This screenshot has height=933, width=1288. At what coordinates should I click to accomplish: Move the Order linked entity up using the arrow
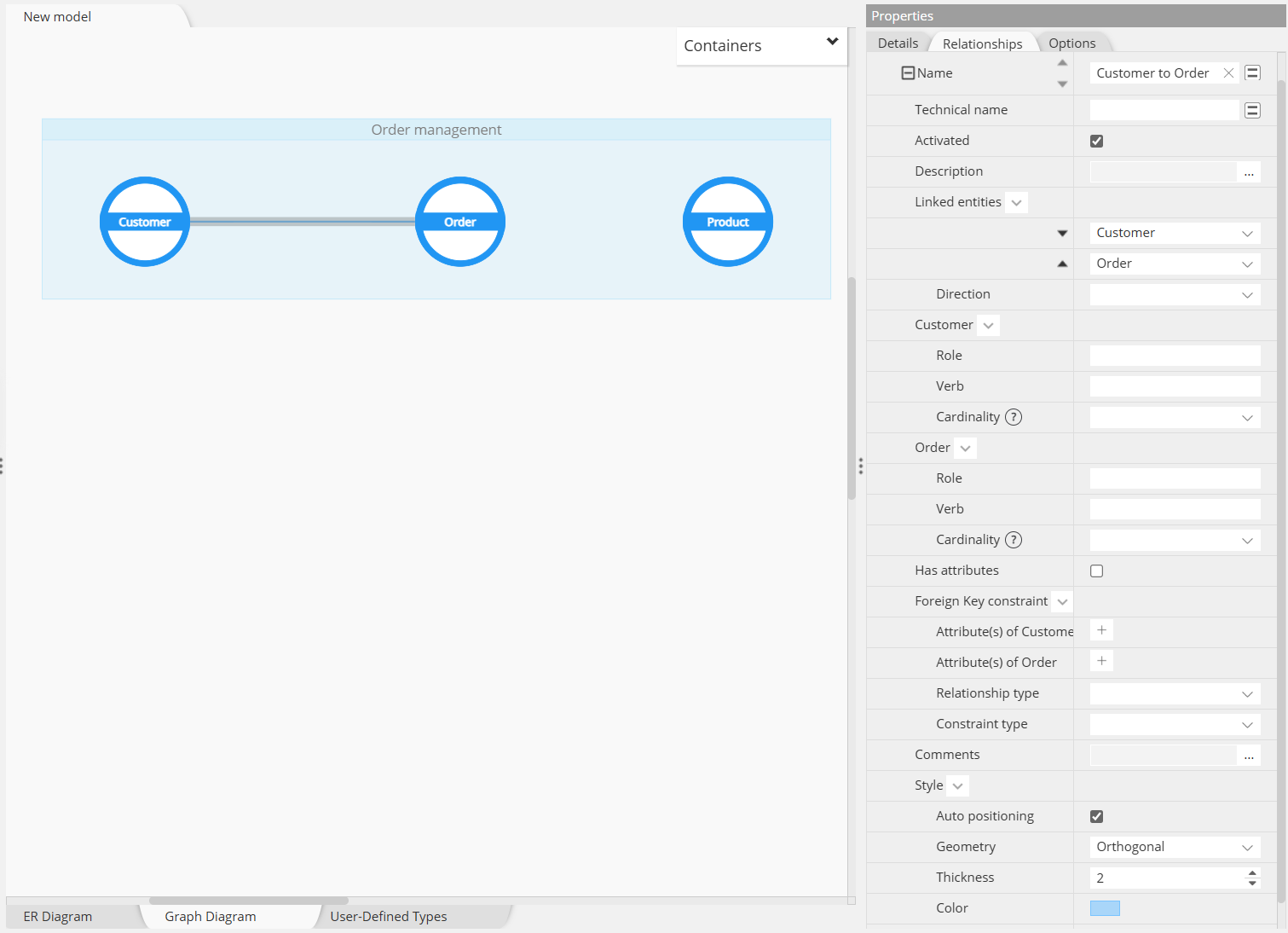click(1062, 264)
